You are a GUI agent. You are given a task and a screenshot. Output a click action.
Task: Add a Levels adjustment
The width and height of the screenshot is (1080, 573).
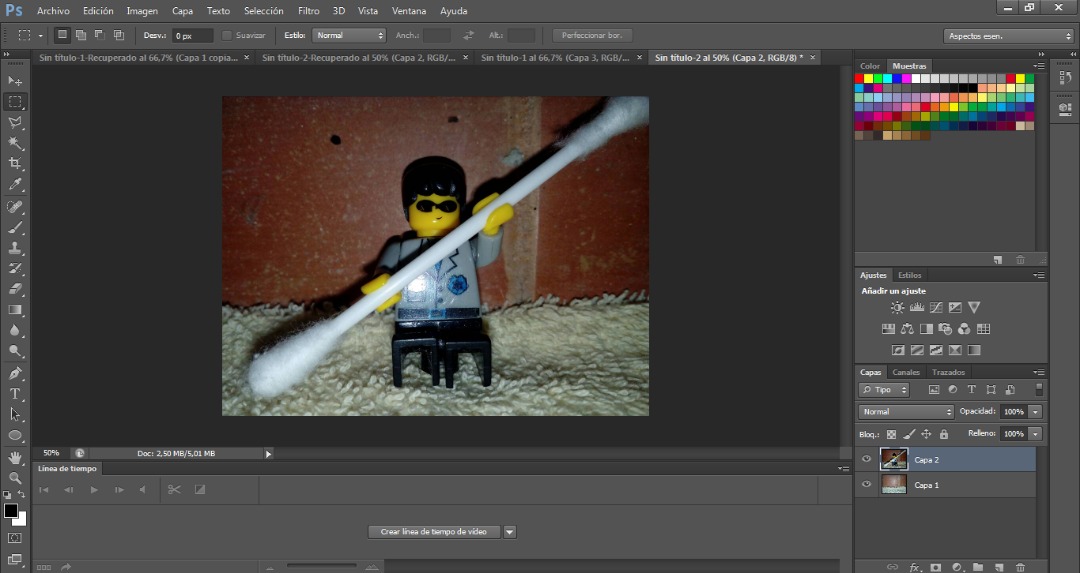pos(917,308)
